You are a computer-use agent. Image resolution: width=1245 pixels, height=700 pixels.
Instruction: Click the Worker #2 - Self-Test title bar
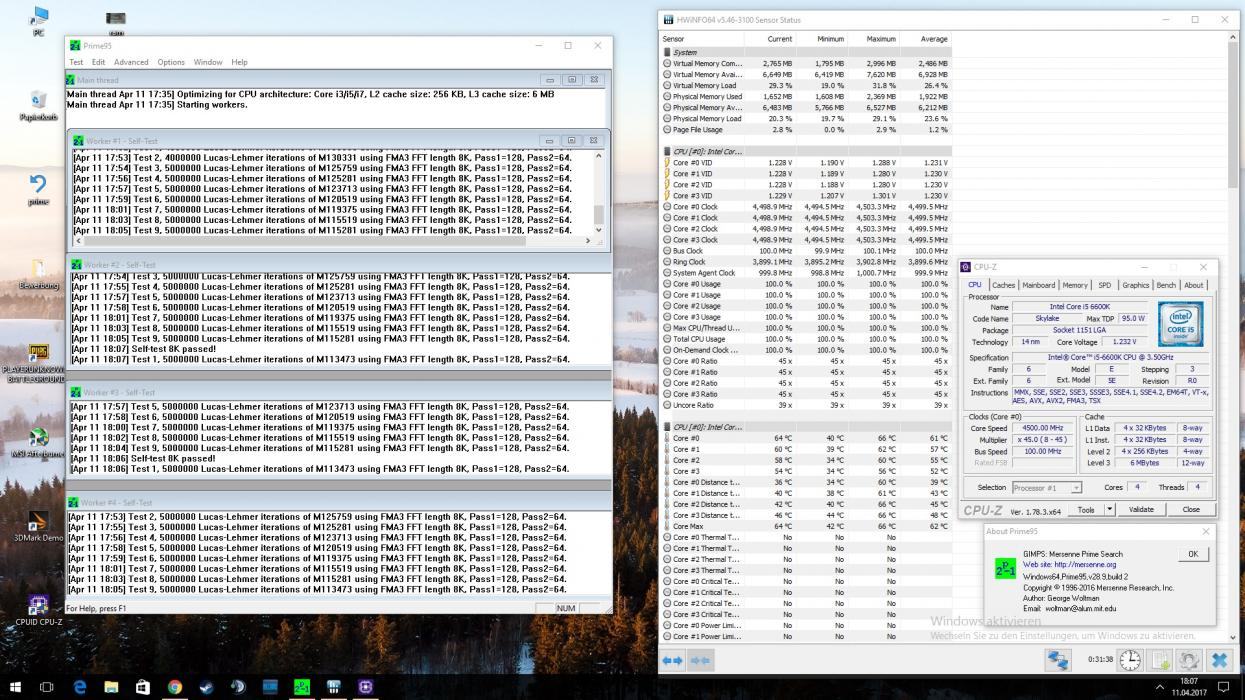point(338,264)
